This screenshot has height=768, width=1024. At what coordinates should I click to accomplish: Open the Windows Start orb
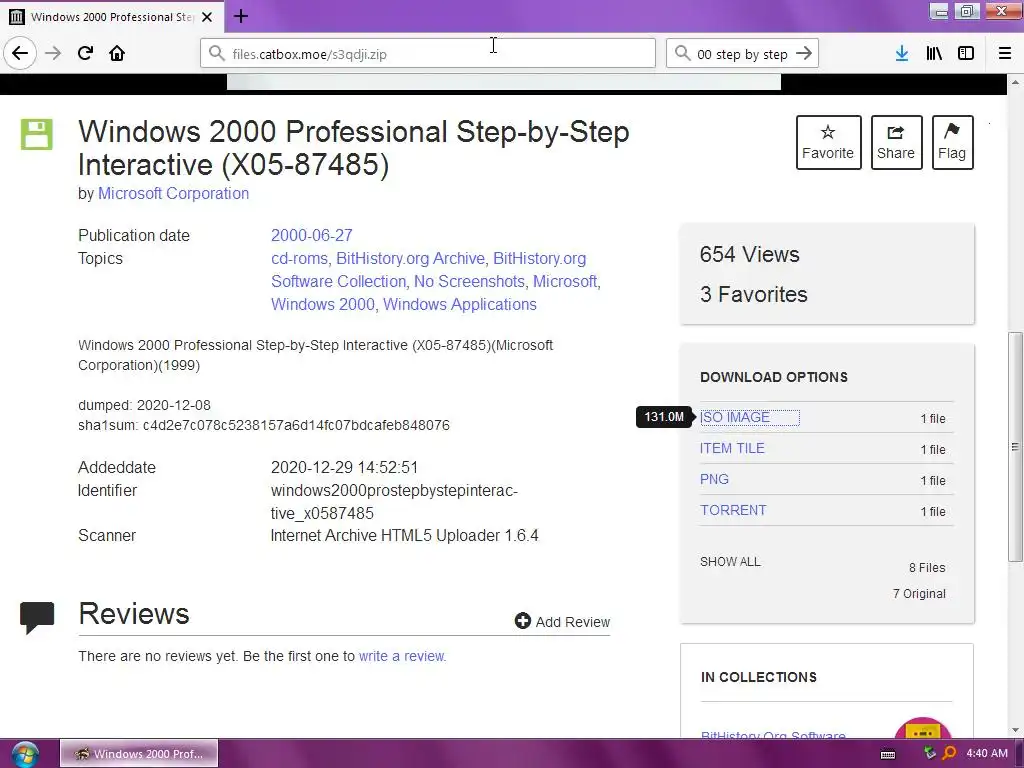[25, 754]
